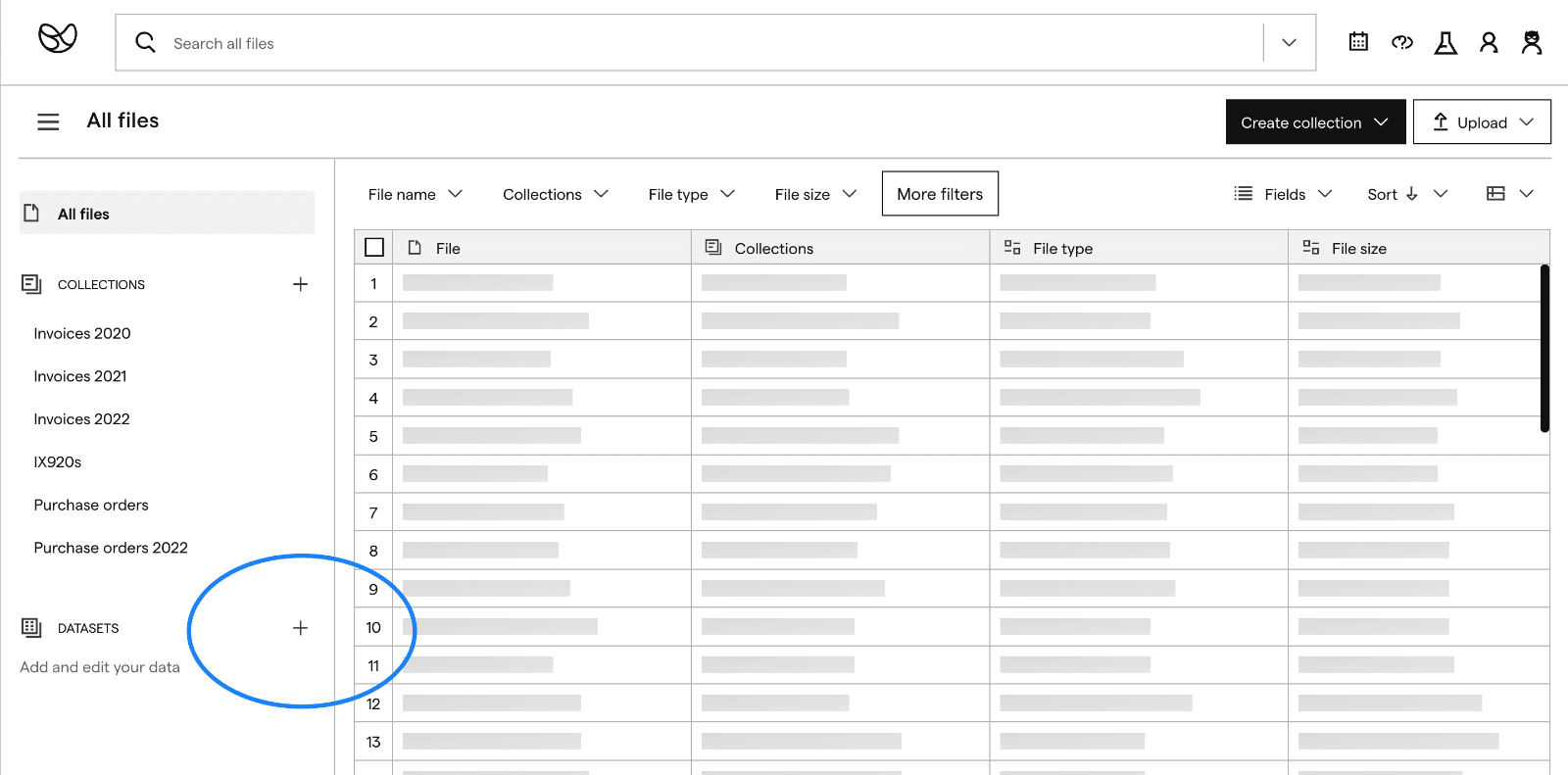
Task: Open the Collections filter dropdown
Action: [x=556, y=194]
